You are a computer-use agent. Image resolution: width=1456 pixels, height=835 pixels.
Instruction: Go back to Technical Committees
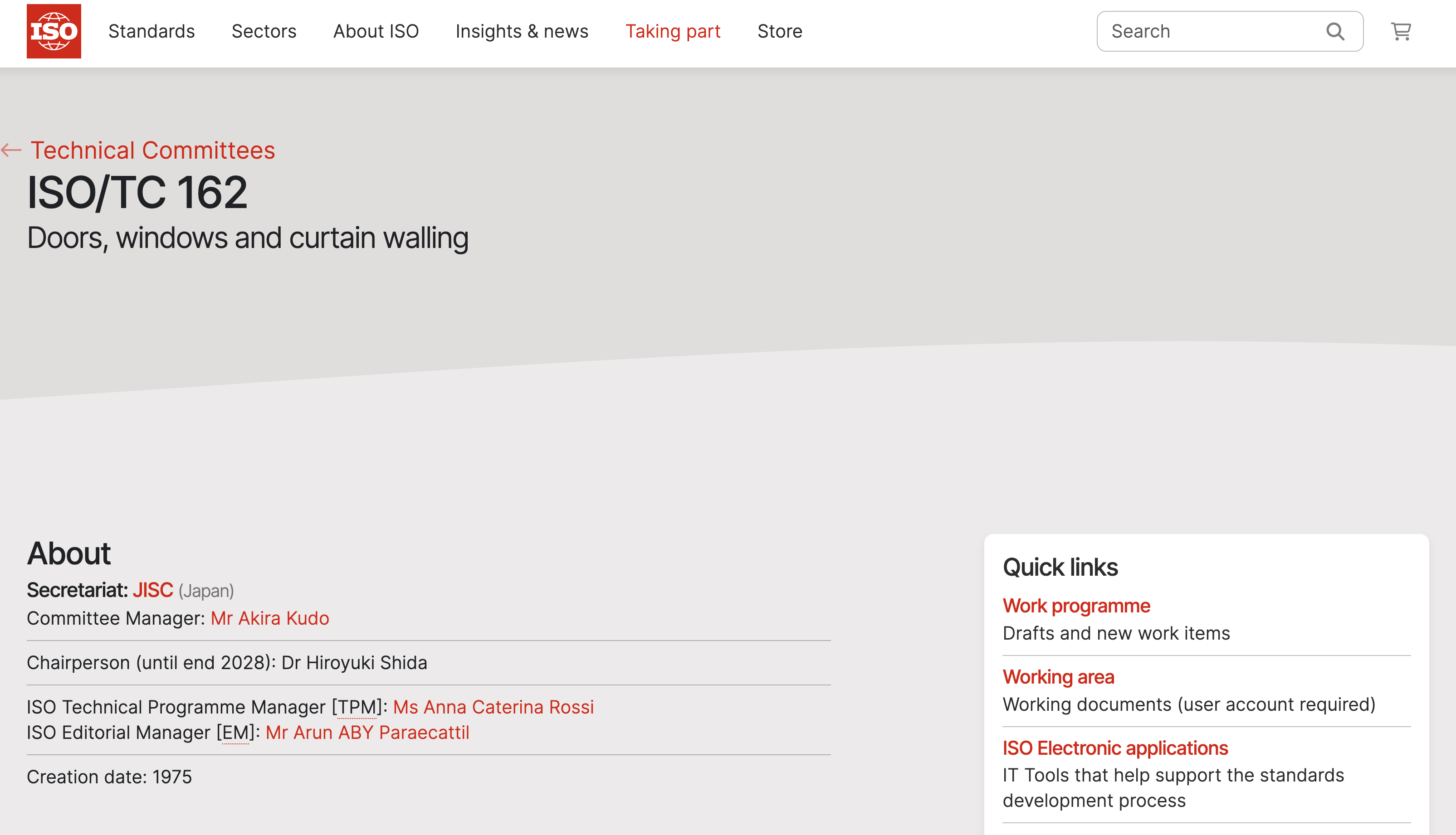point(152,150)
